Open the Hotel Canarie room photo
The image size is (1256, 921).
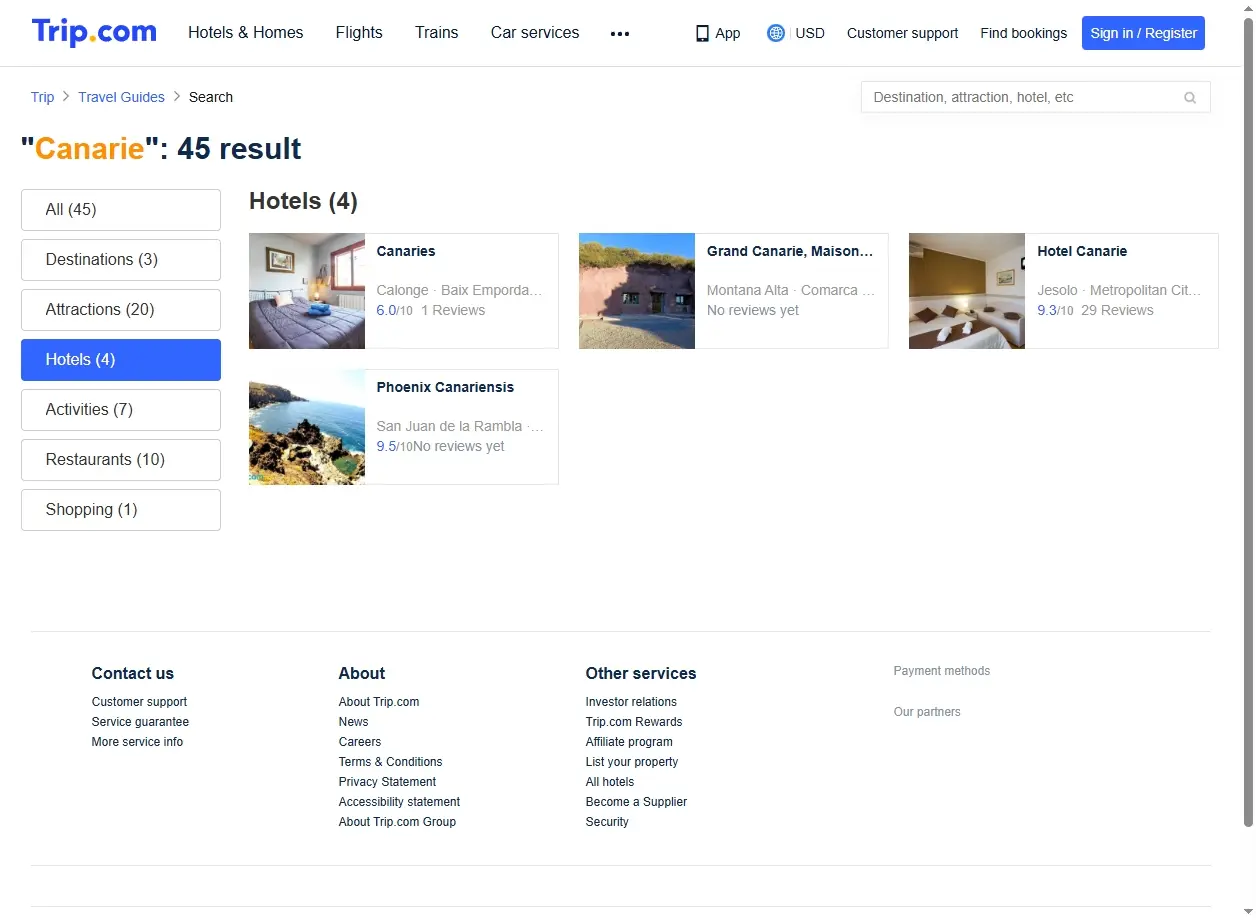[x=967, y=291]
